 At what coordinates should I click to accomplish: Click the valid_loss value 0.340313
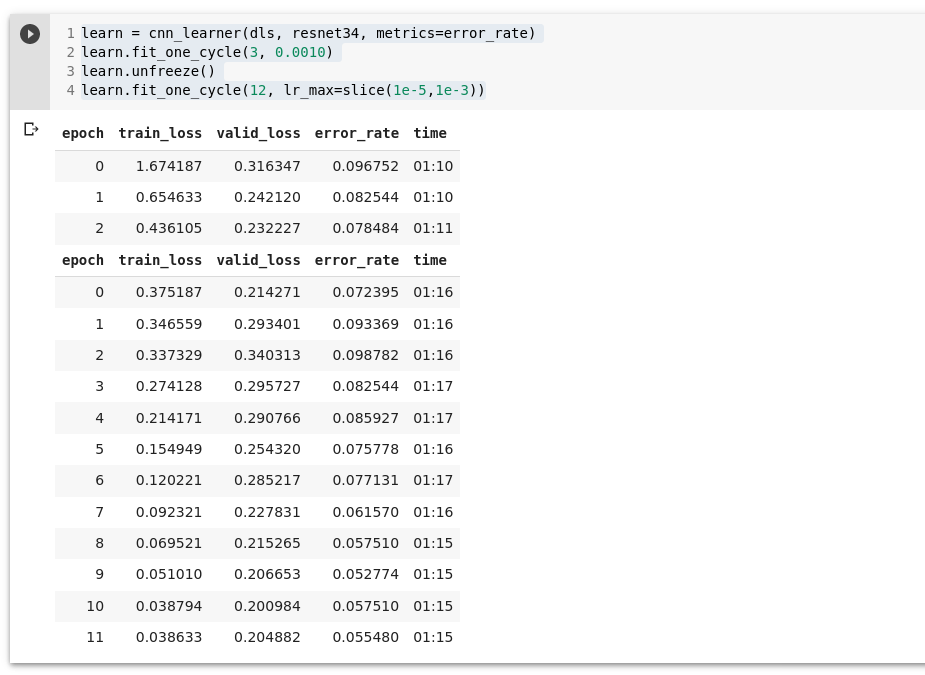267,355
